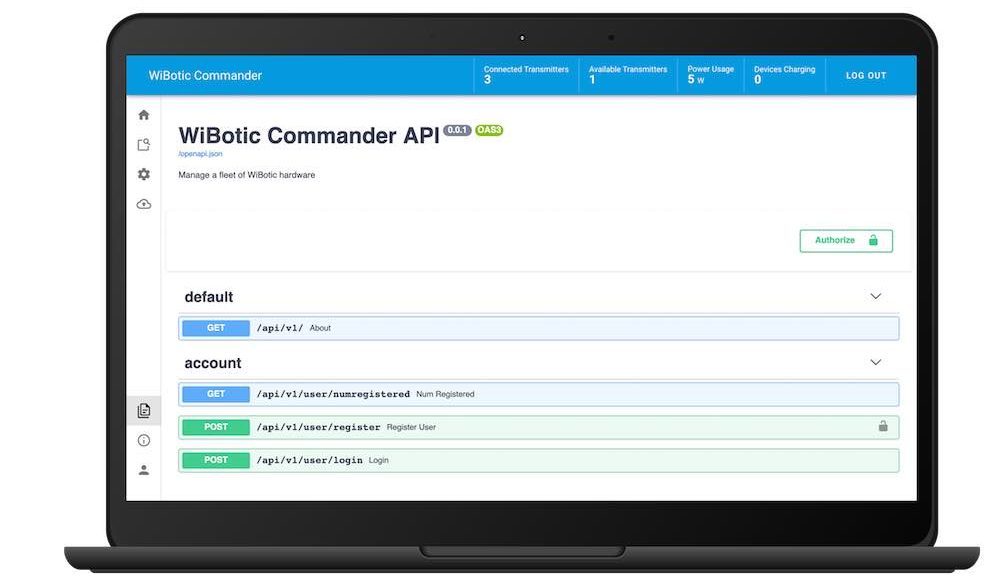Click the WiBotic Commander header title

(205, 76)
